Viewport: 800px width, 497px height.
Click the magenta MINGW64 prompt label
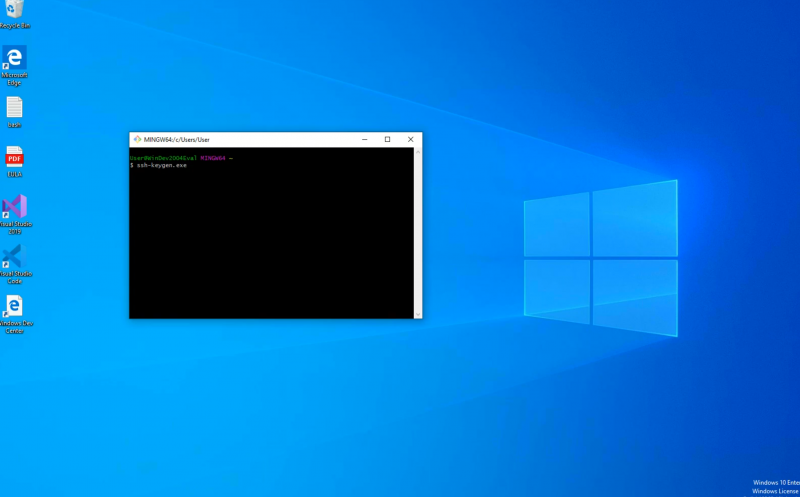(213, 158)
